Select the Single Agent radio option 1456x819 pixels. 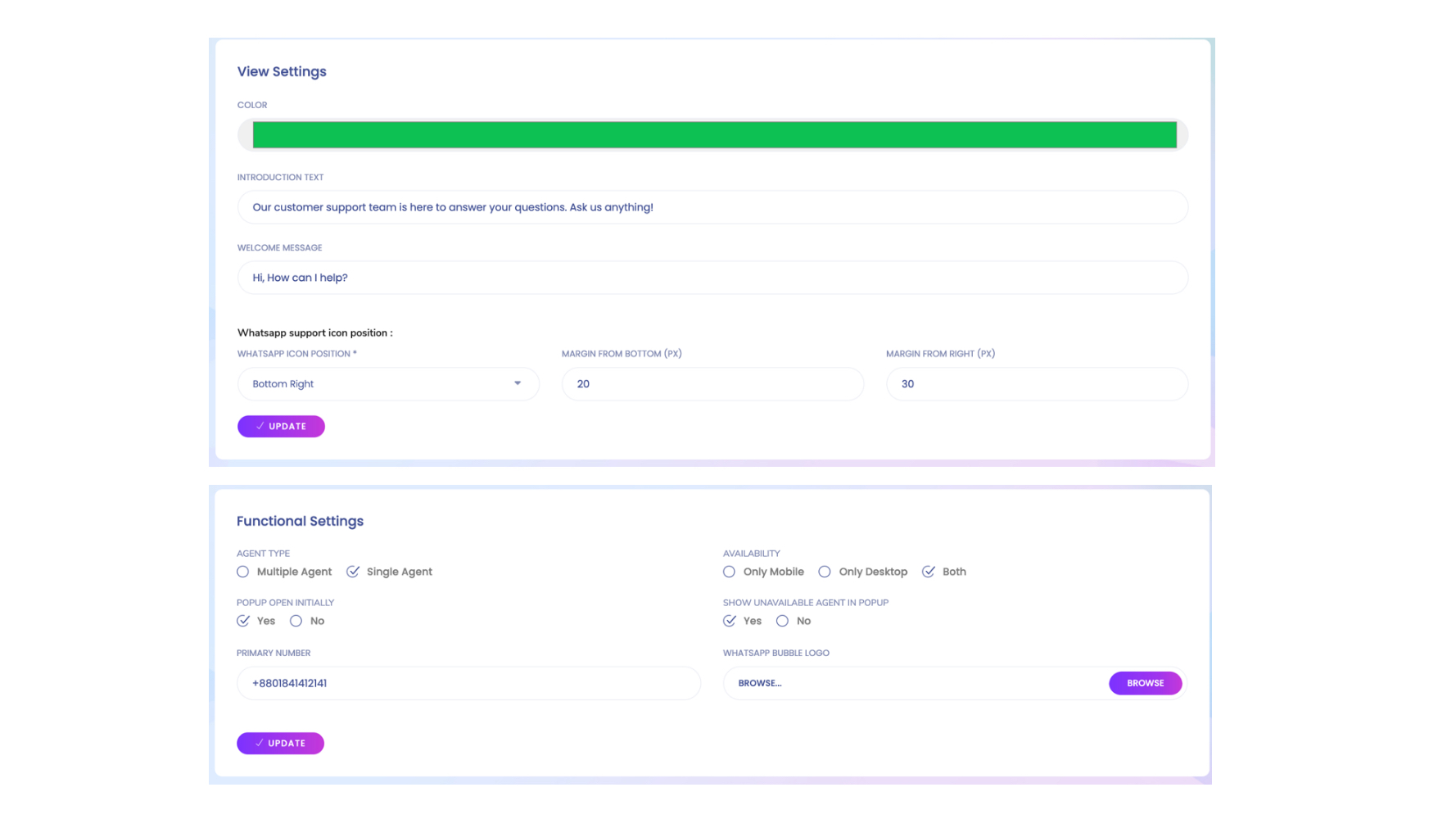353,572
